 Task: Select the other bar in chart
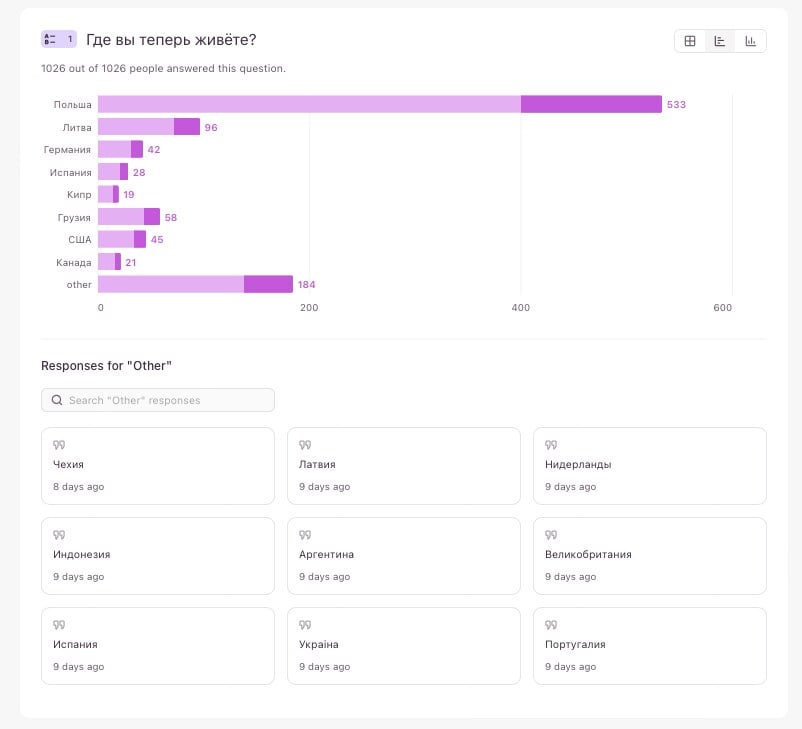pyautogui.click(x=195, y=284)
